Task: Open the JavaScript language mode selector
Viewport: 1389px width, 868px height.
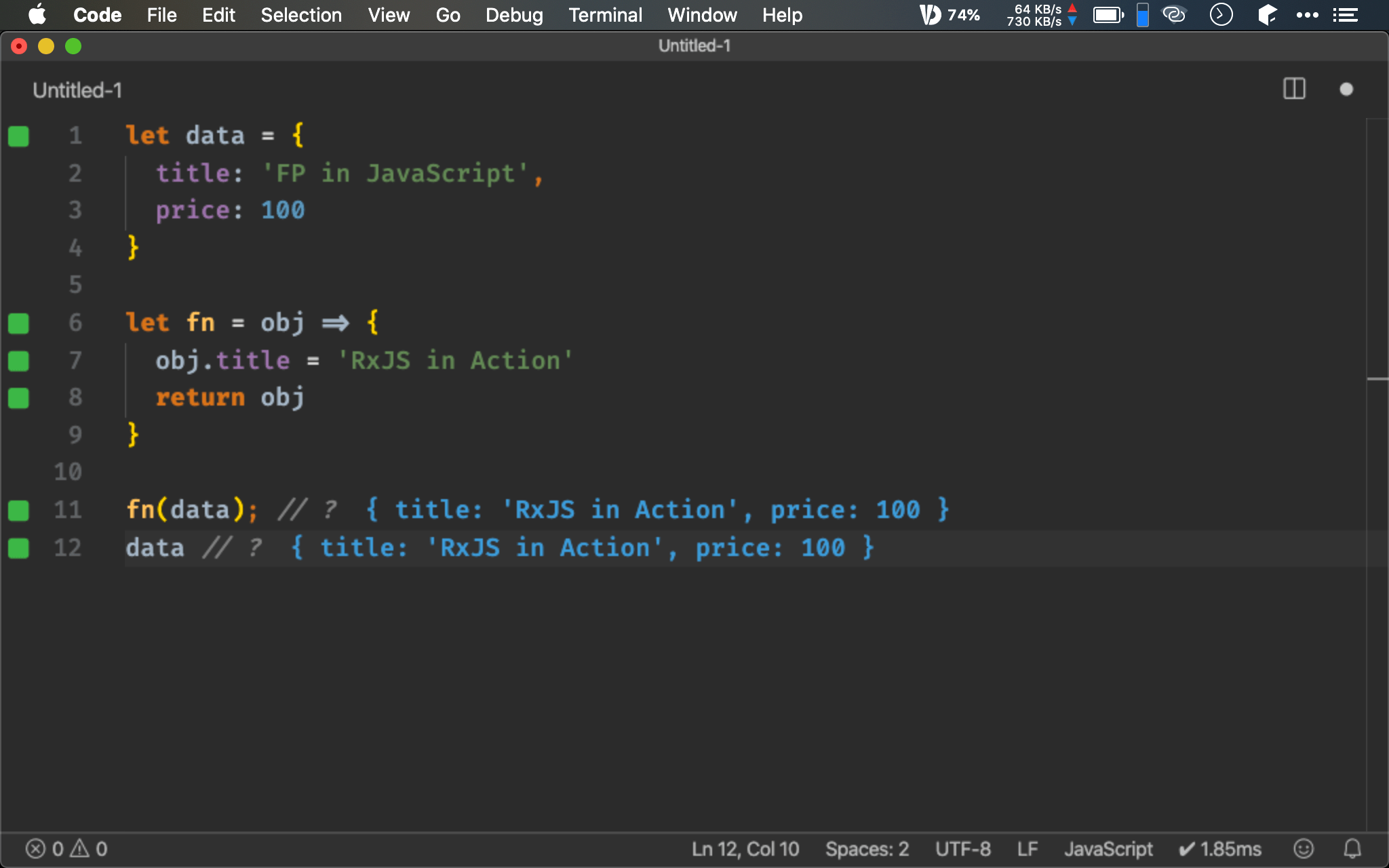Action: point(1108,848)
